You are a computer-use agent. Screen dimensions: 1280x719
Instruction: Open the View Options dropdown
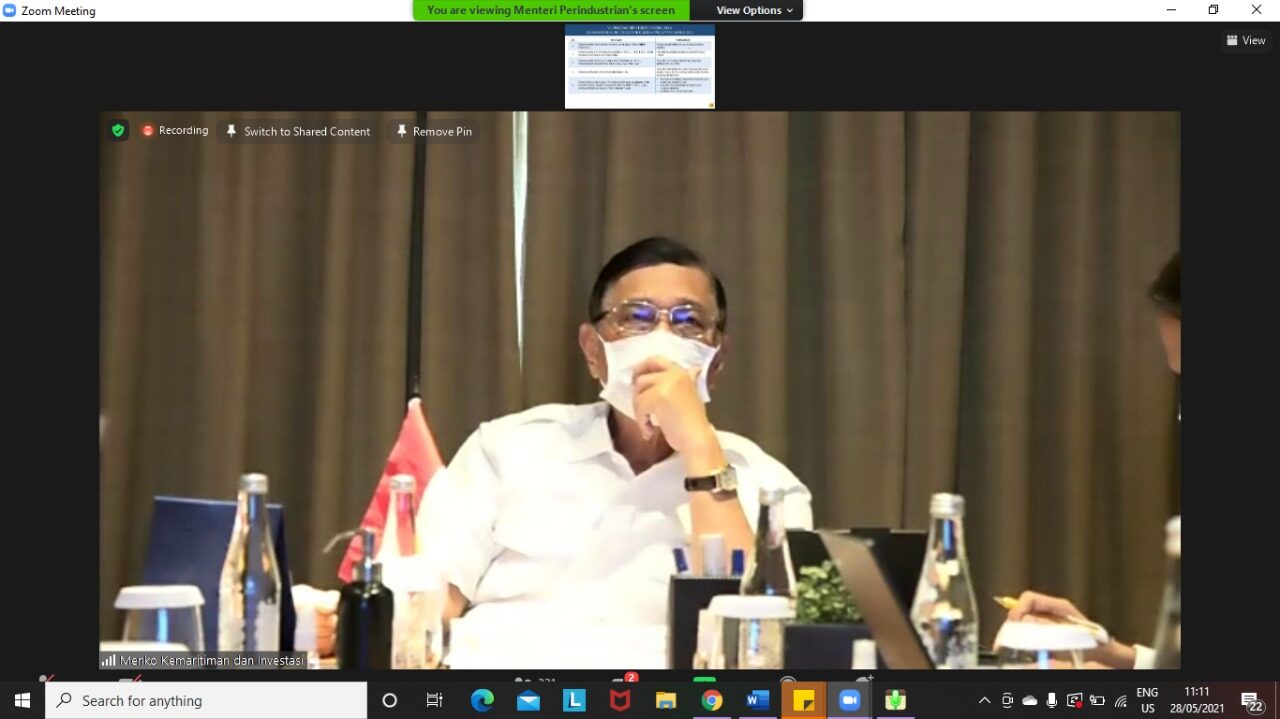coord(755,10)
